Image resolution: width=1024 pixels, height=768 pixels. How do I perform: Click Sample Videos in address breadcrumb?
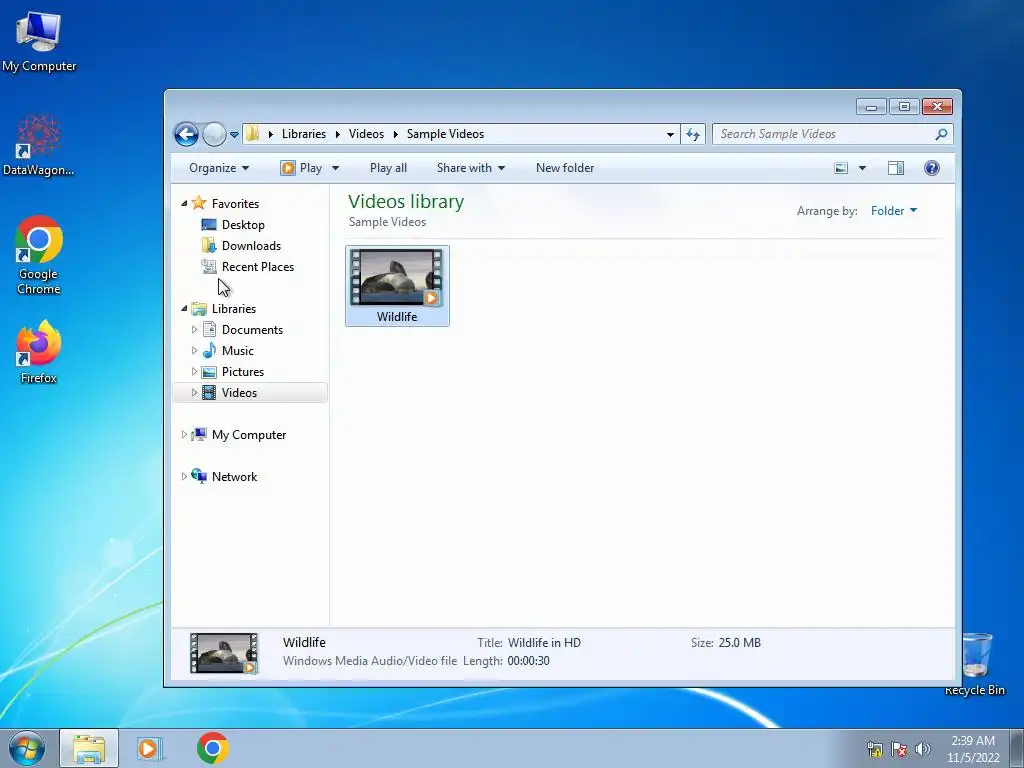coord(445,134)
